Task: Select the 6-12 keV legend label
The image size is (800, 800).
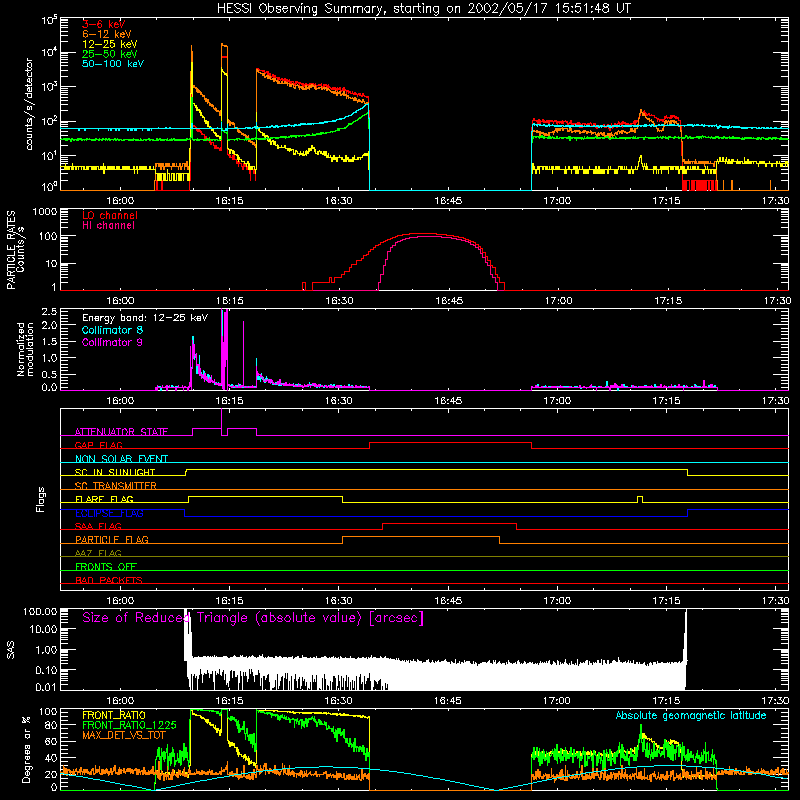Action: [x=107, y=34]
